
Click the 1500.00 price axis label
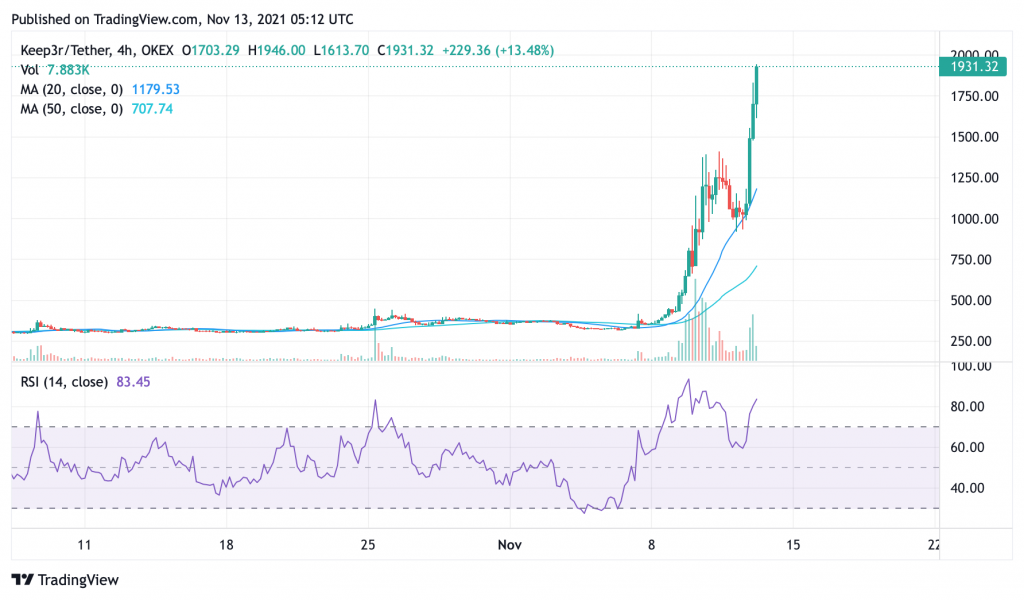coord(974,137)
